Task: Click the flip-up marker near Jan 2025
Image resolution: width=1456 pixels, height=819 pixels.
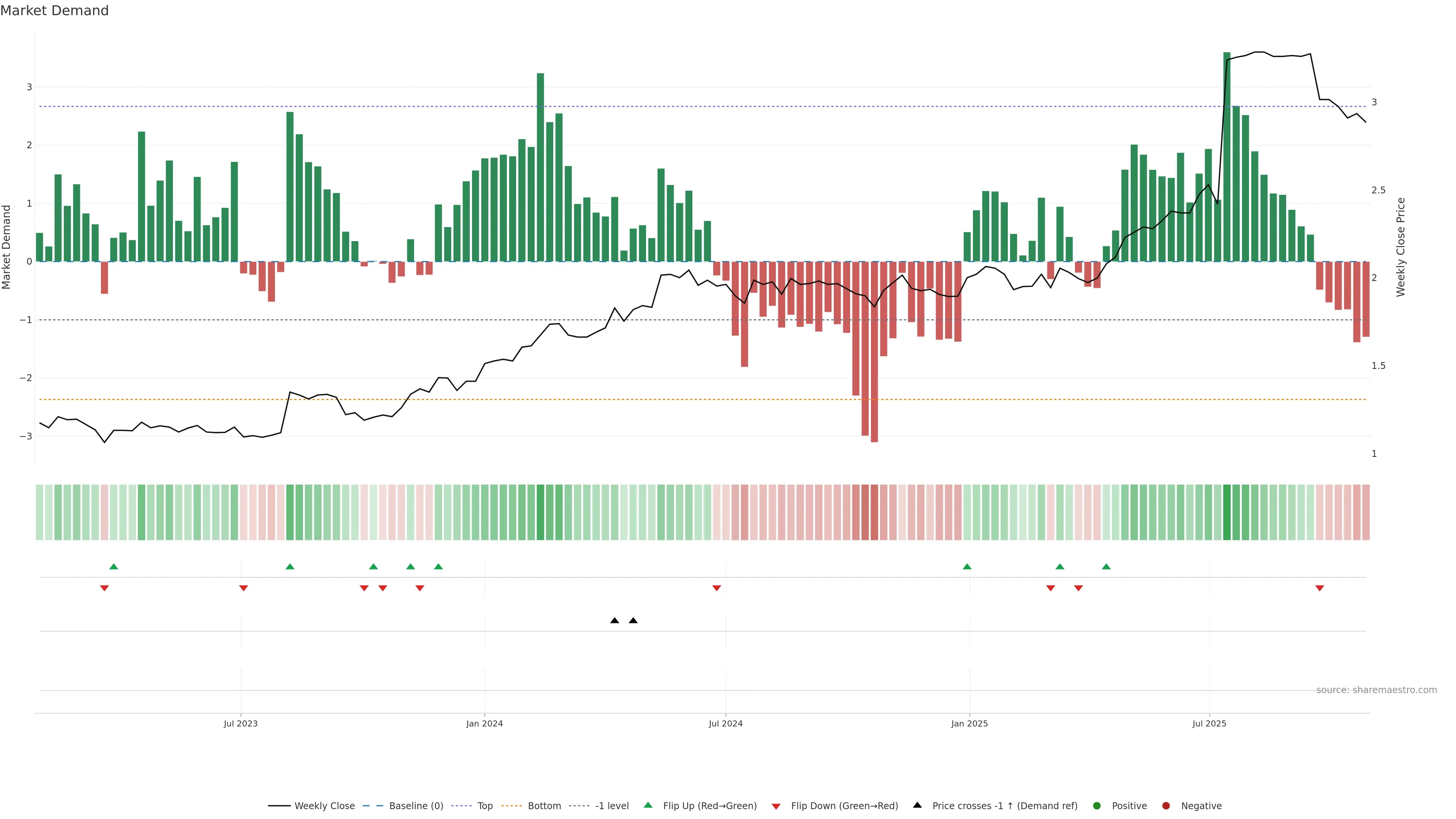Action: tap(967, 566)
